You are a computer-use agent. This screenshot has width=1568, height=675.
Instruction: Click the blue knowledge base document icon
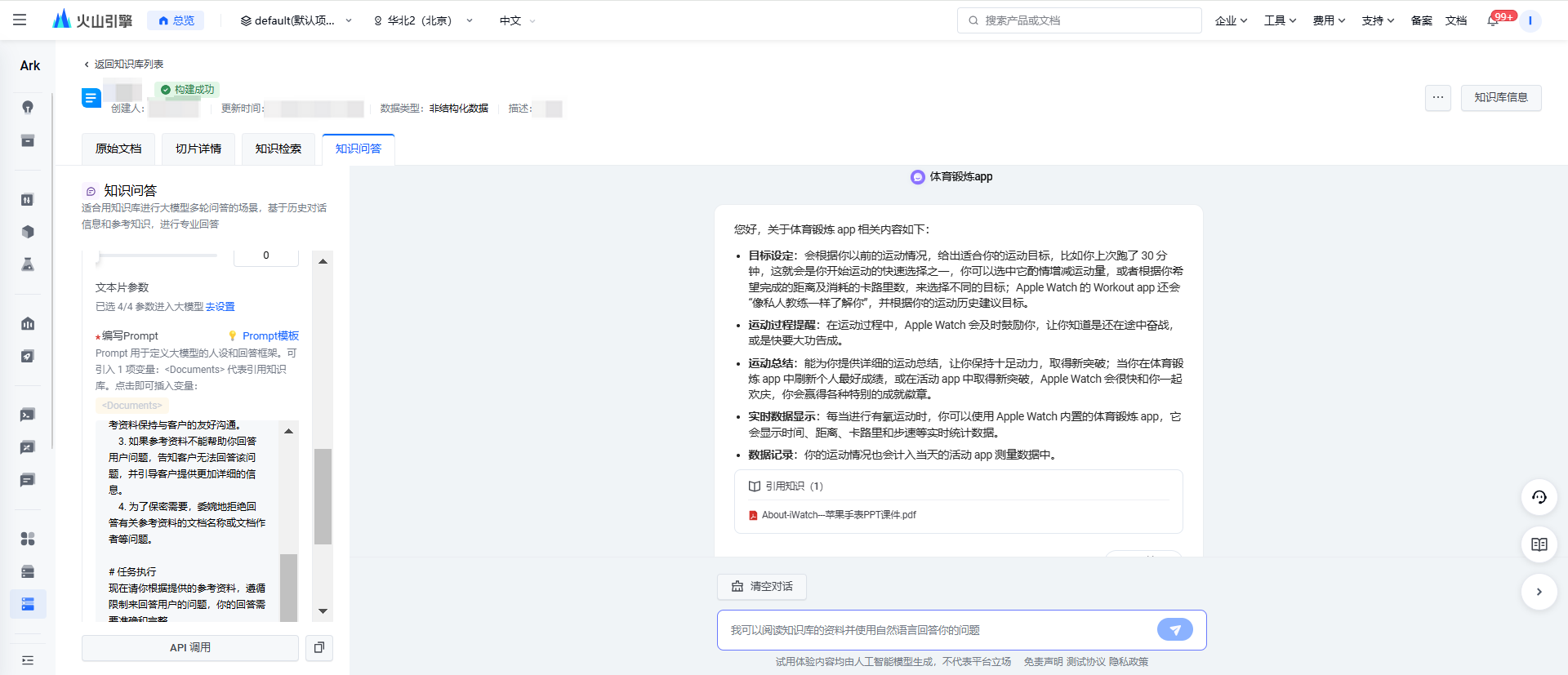(x=91, y=98)
